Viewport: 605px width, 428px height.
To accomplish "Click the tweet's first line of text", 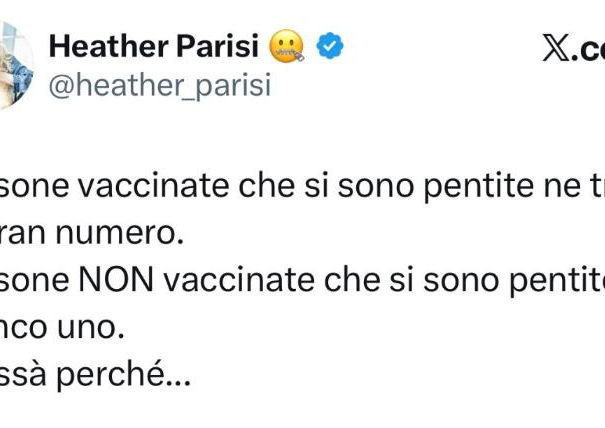I will coord(302,171).
